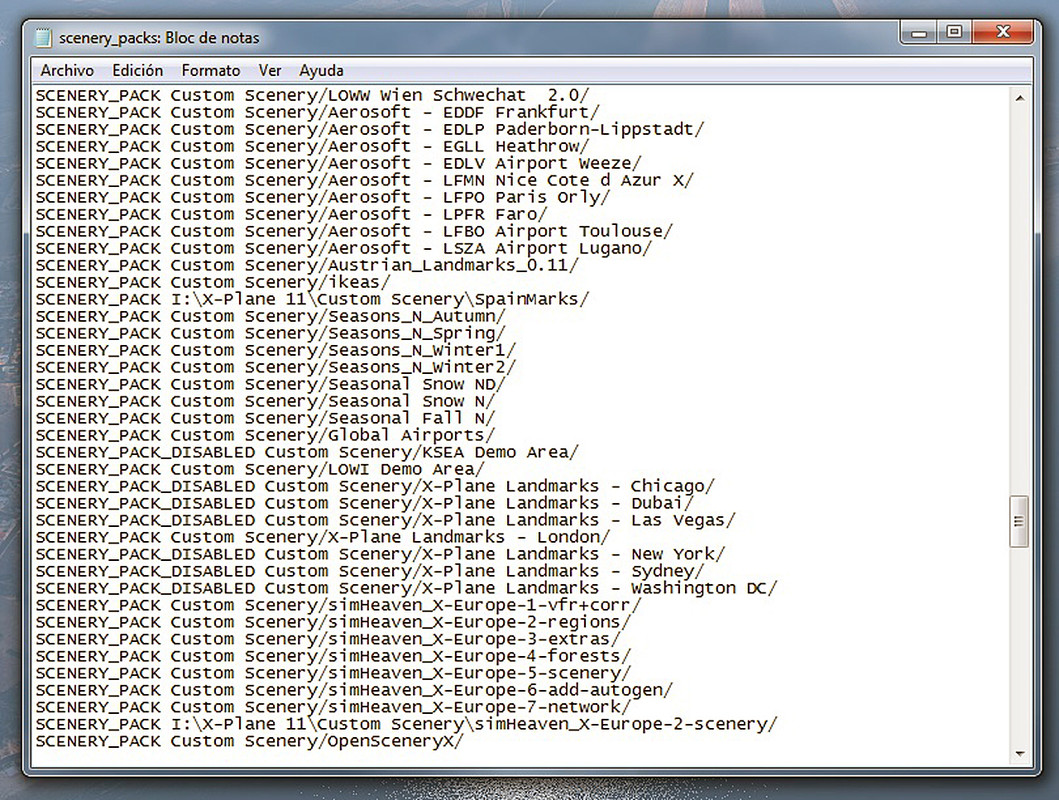Click the X-Plane Landmarks - Las Vegas line
Image resolution: width=1059 pixels, height=800 pixels.
click(386, 520)
